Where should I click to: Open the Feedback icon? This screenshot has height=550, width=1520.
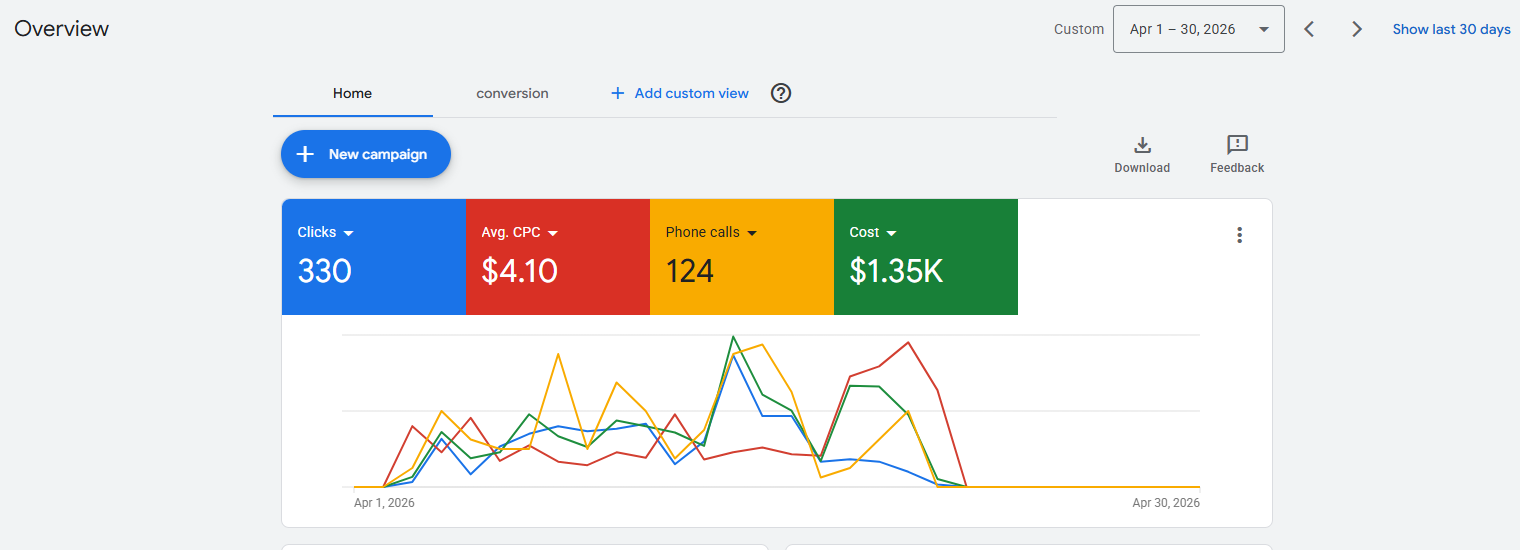pyautogui.click(x=1237, y=145)
